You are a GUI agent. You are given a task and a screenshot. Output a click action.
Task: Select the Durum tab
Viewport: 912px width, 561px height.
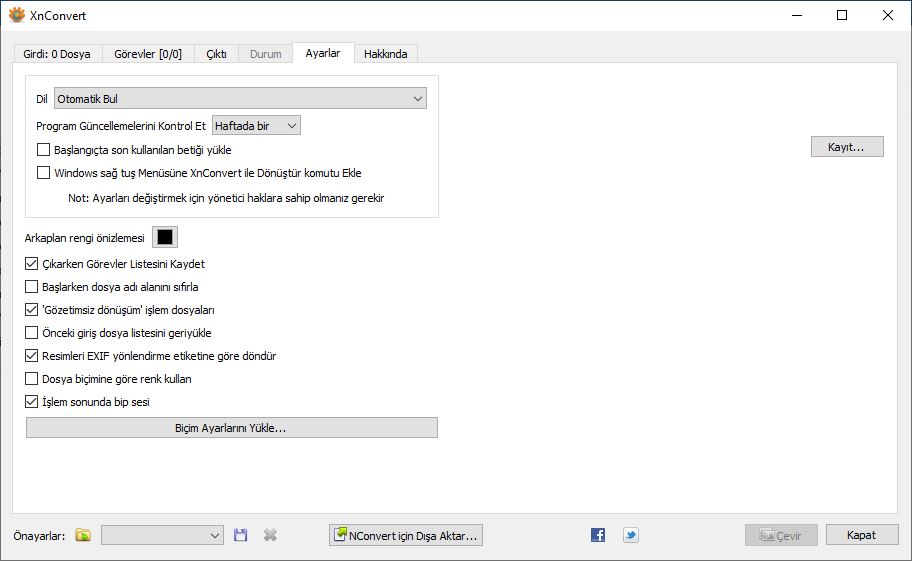[x=266, y=53]
